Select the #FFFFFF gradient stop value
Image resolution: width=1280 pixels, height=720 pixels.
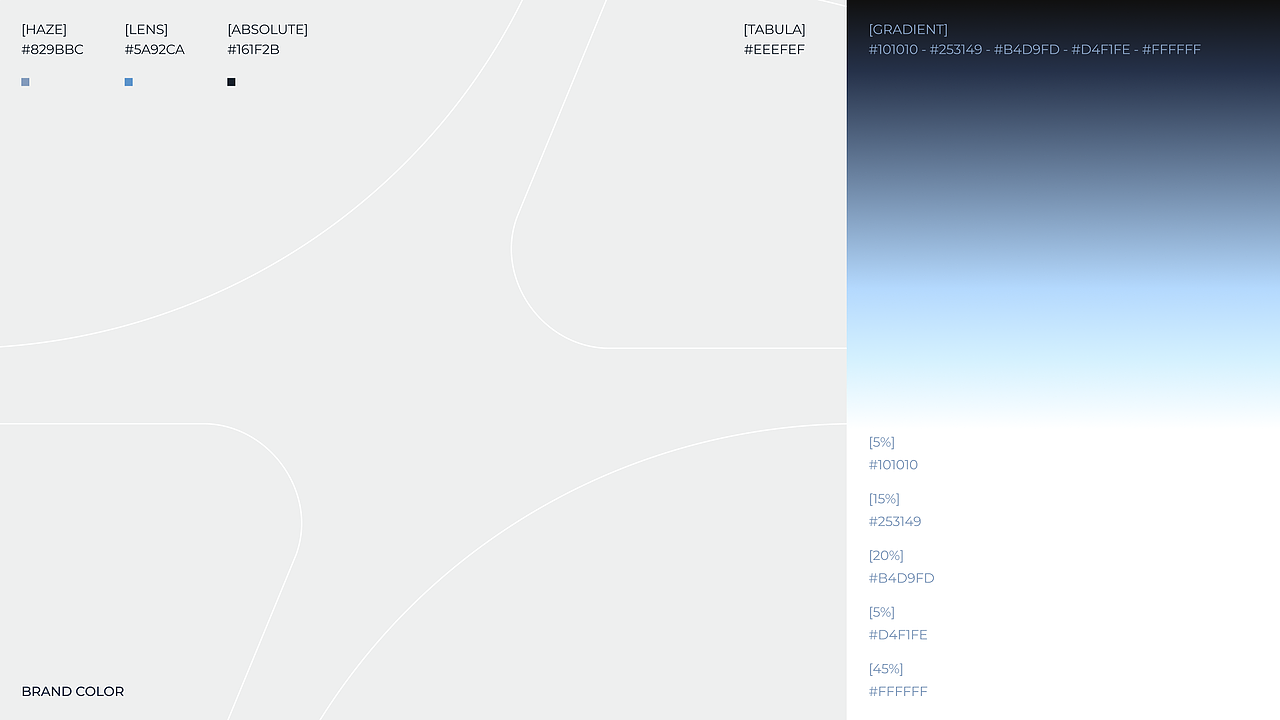point(898,691)
